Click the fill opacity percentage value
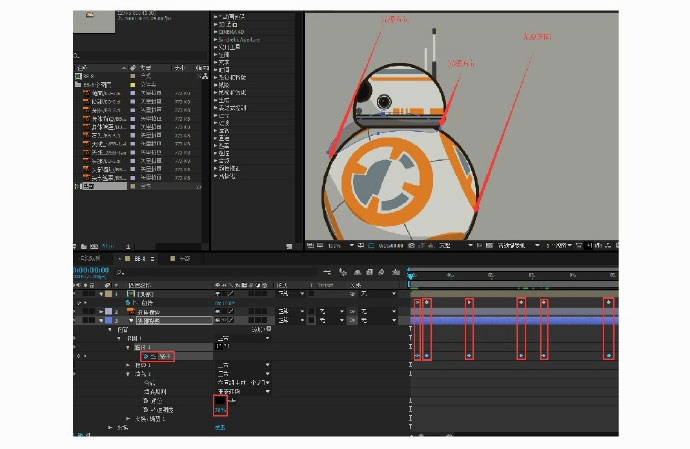 tap(220, 410)
